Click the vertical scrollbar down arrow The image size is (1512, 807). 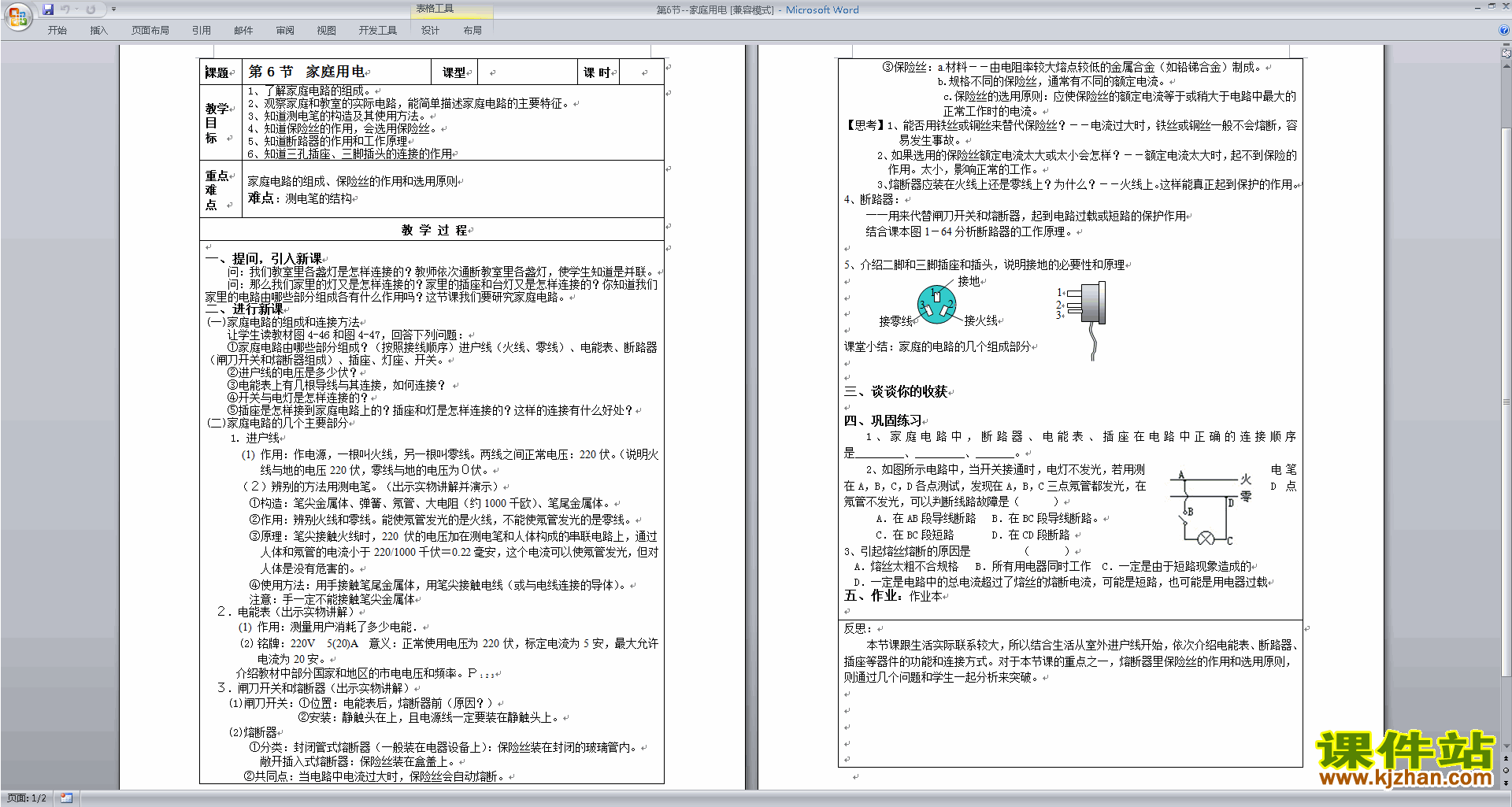click(1506, 746)
